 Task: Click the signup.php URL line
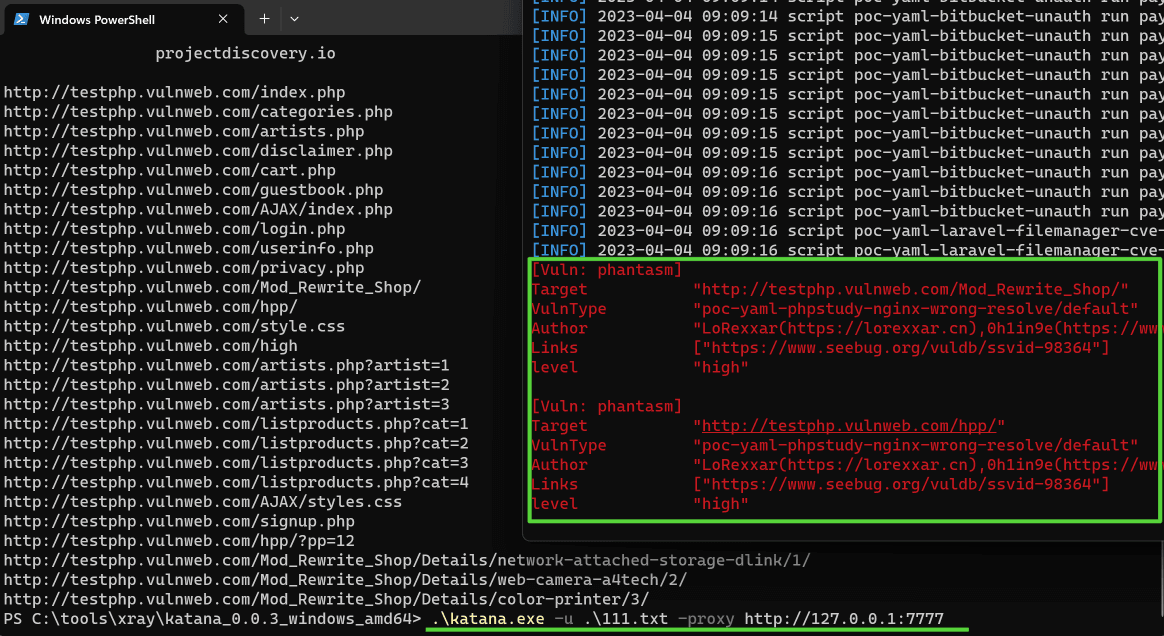(179, 521)
